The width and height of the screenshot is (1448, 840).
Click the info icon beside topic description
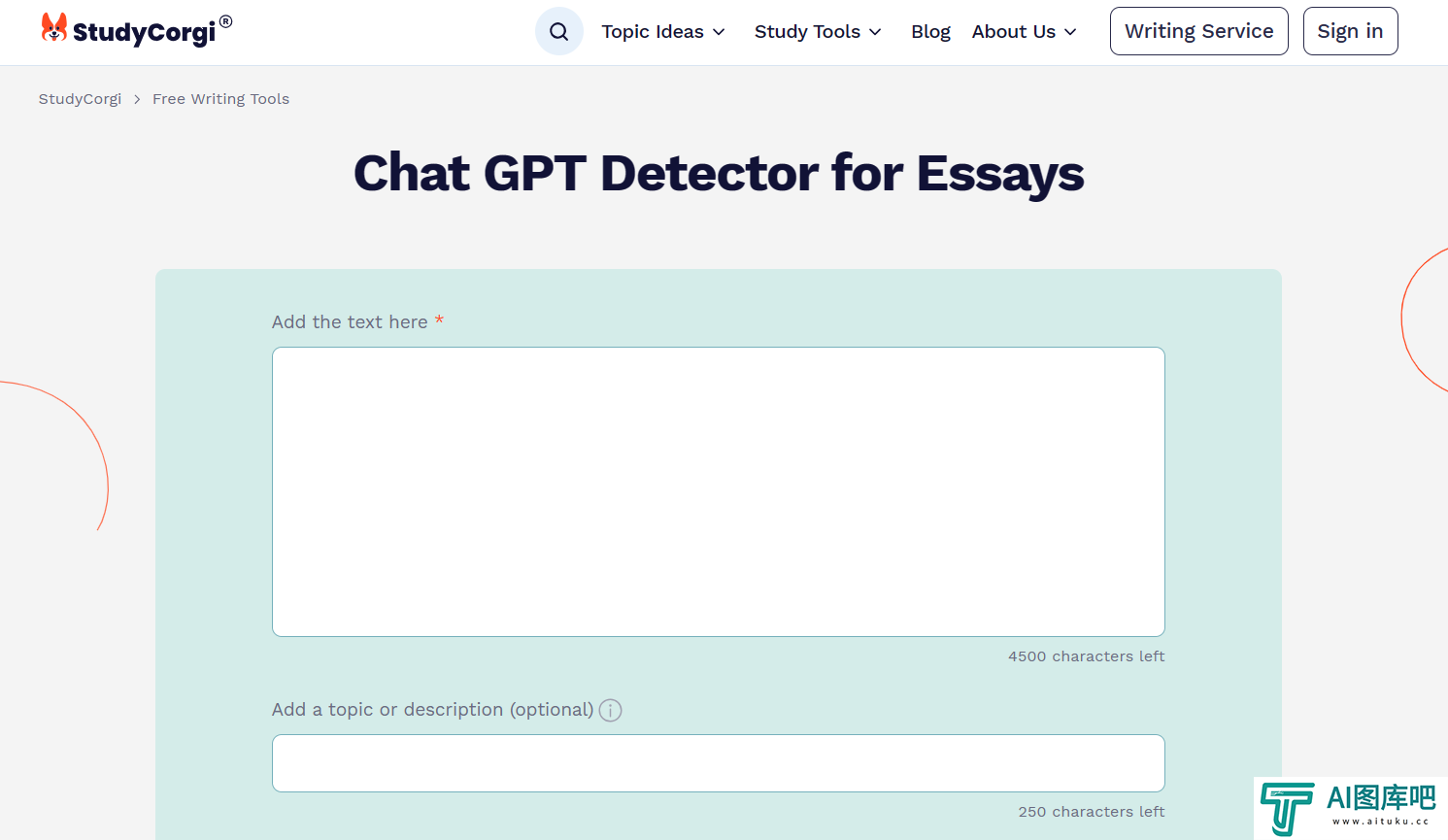point(610,710)
